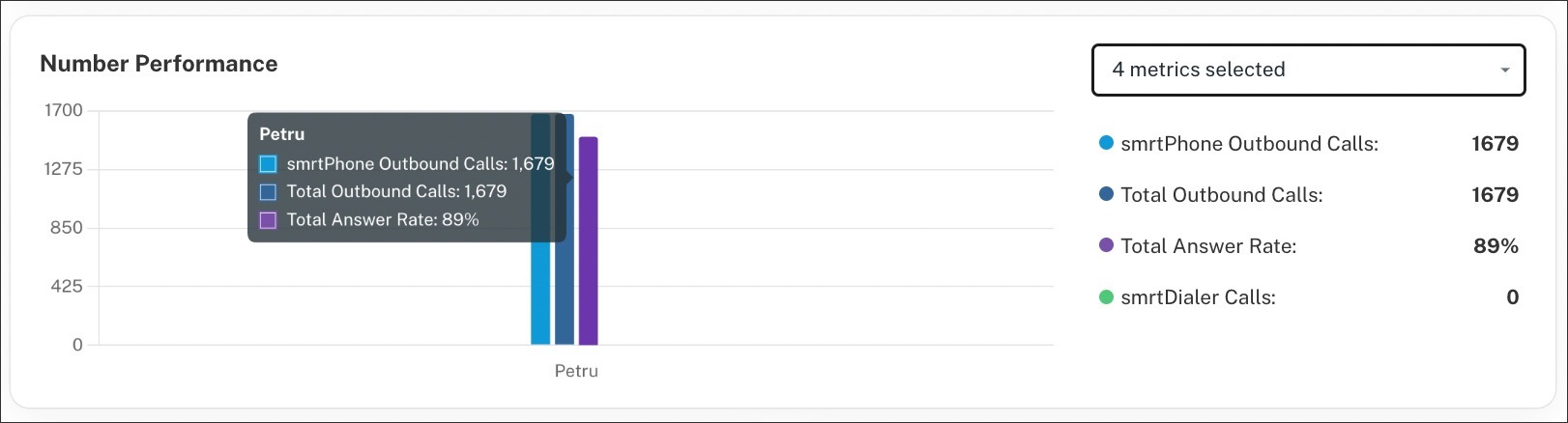Click the smrtPhone Outbound Calls legend dot
1568x423 pixels.
point(1106,143)
